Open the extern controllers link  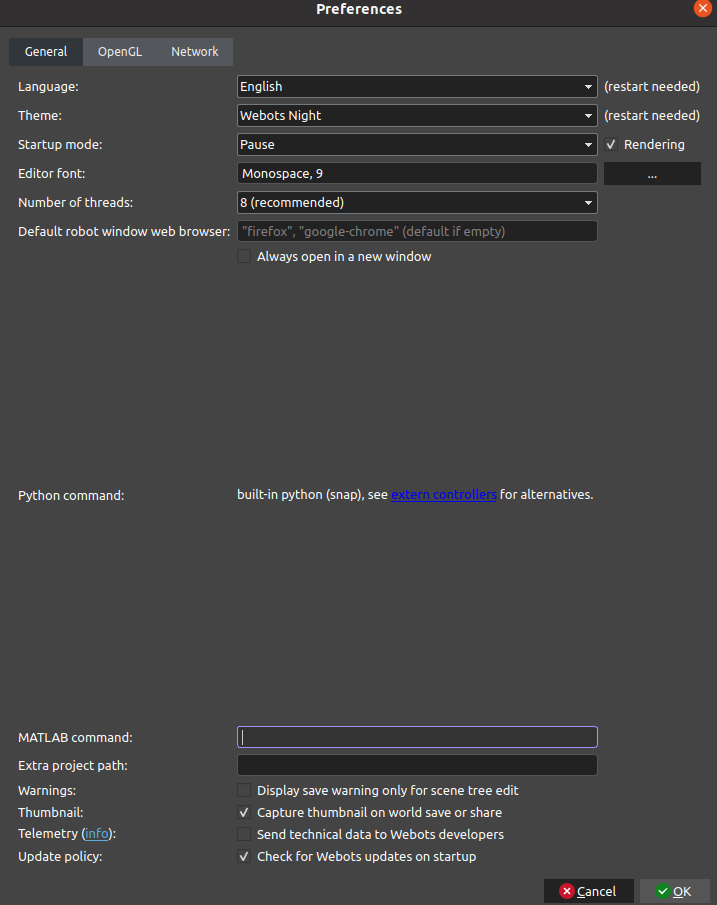443,495
